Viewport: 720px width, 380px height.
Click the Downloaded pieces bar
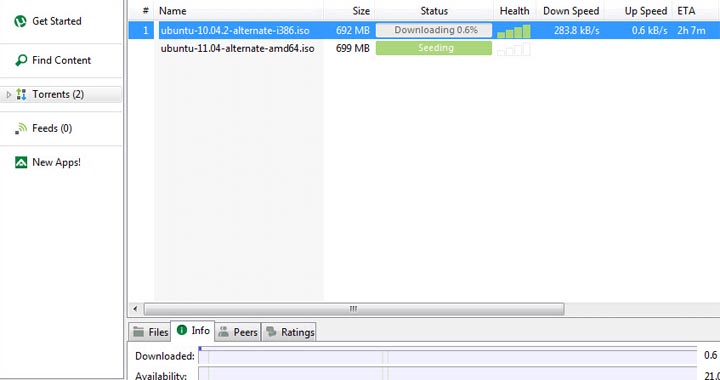(448, 356)
